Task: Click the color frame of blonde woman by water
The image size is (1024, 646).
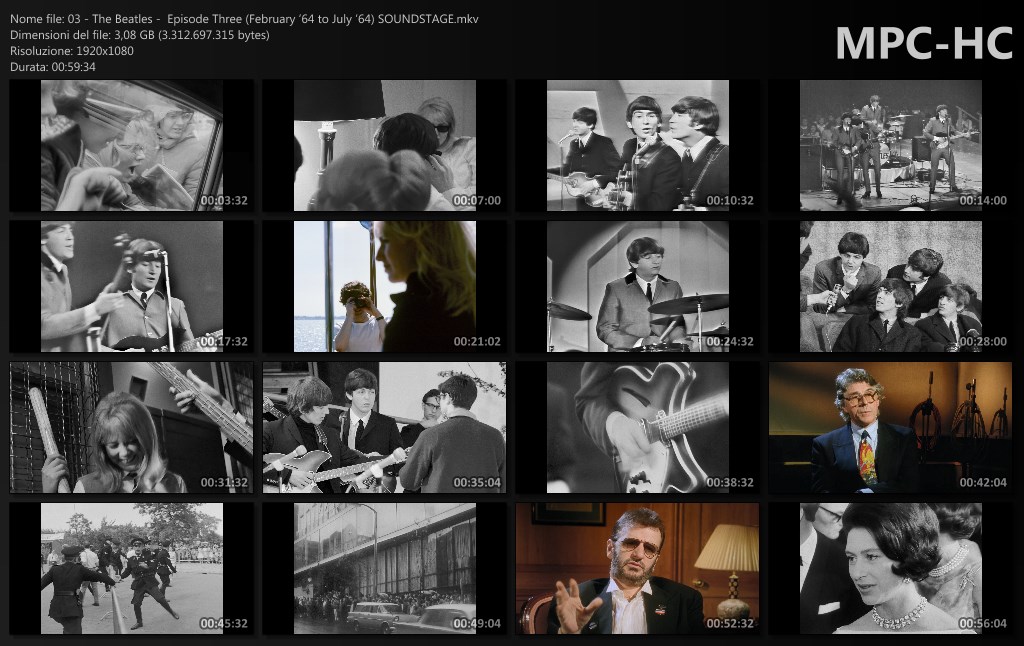Action: (384, 286)
